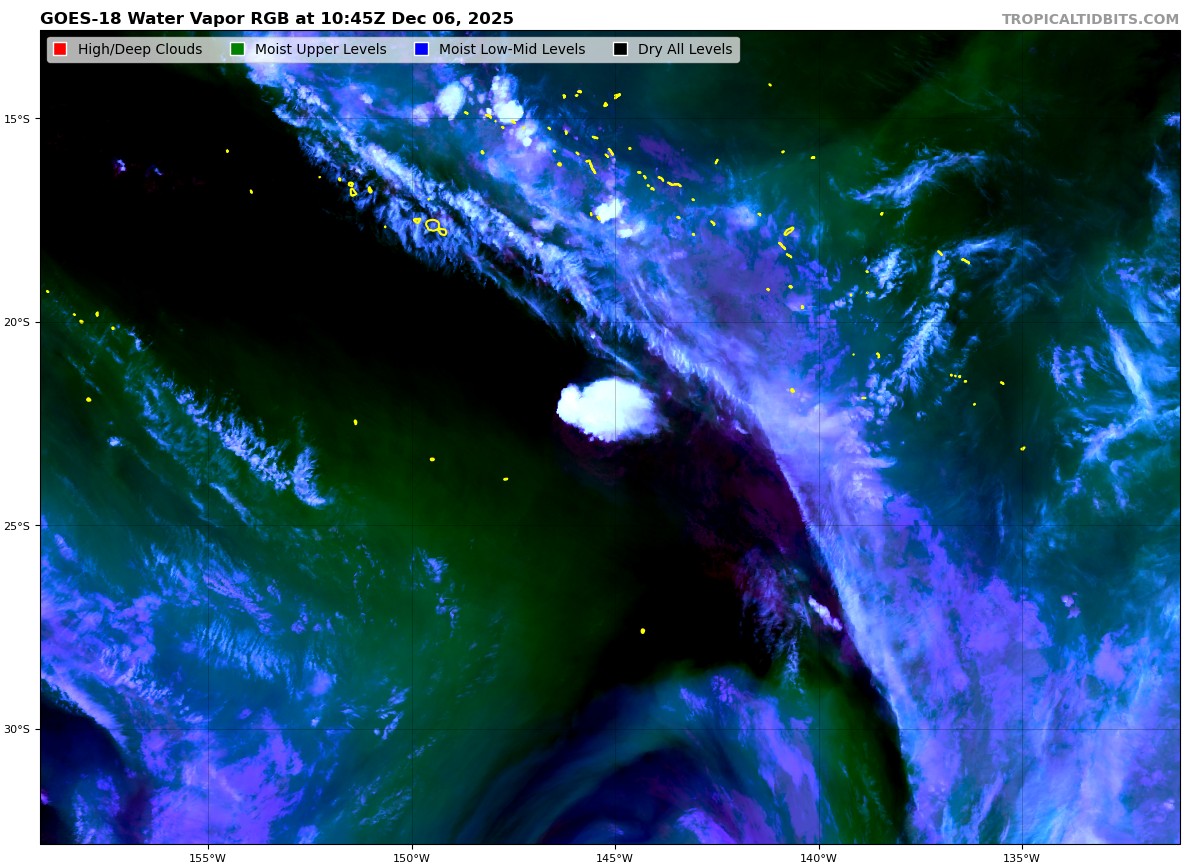Select the High/Deep Clouds legend label
This screenshot has width=1200, height=867.
[139, 49]
